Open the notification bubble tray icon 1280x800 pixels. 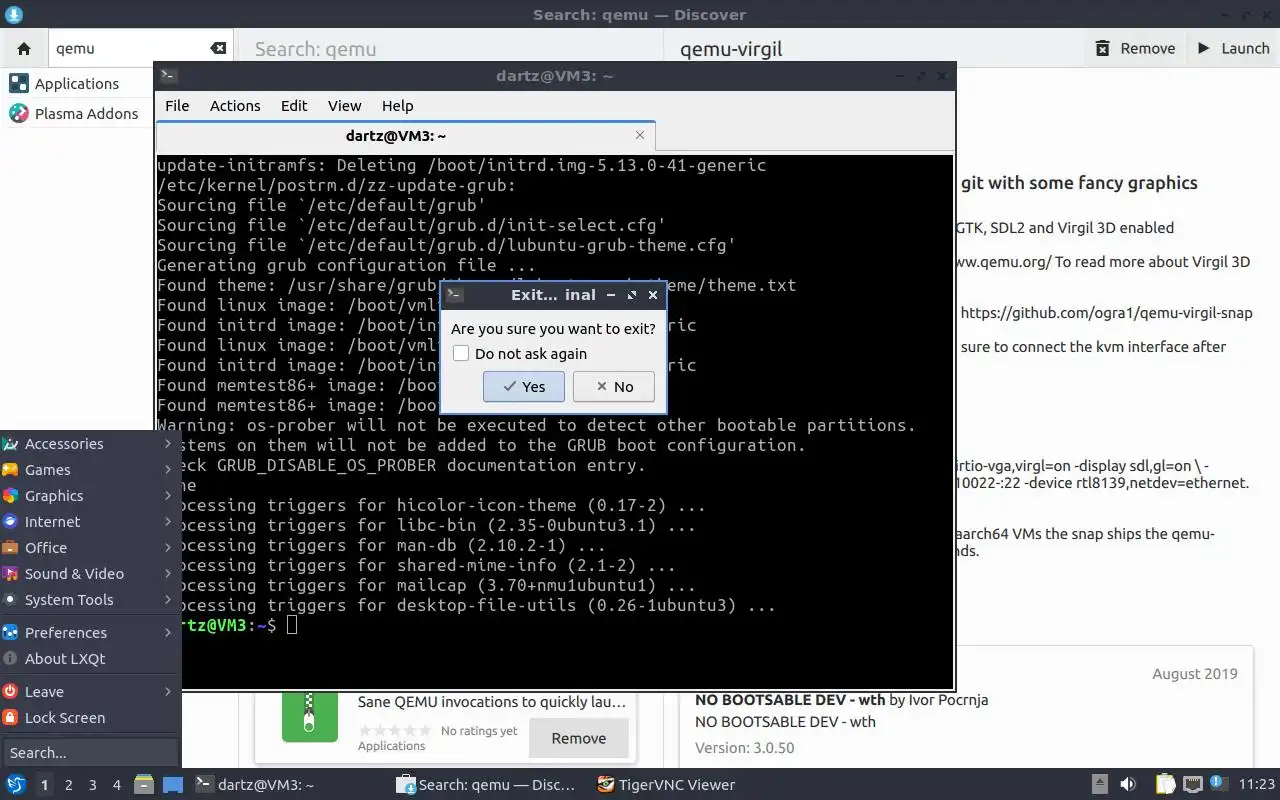click(1219, 784)
